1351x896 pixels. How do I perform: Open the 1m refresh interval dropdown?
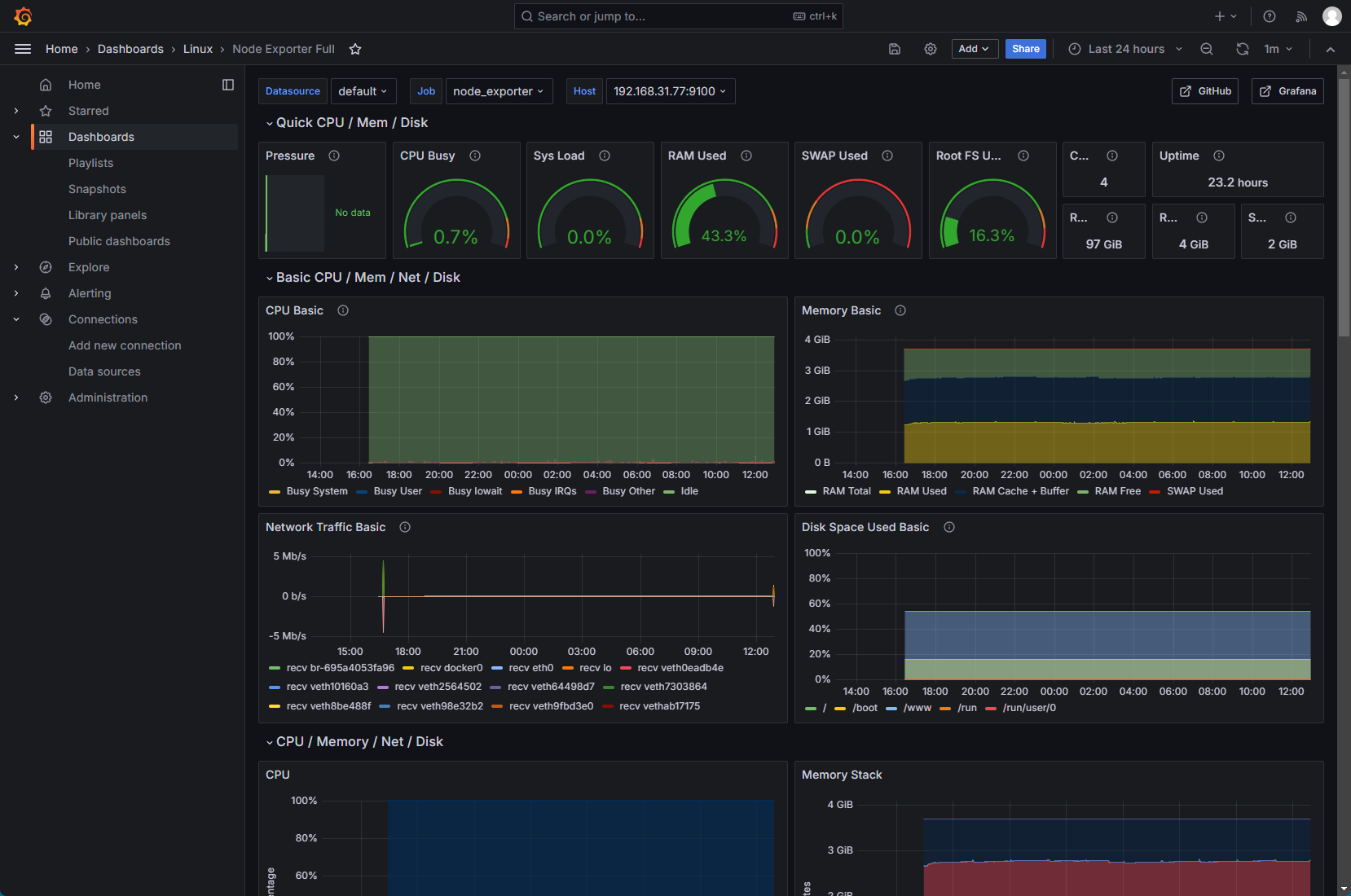click(1278, 49)
